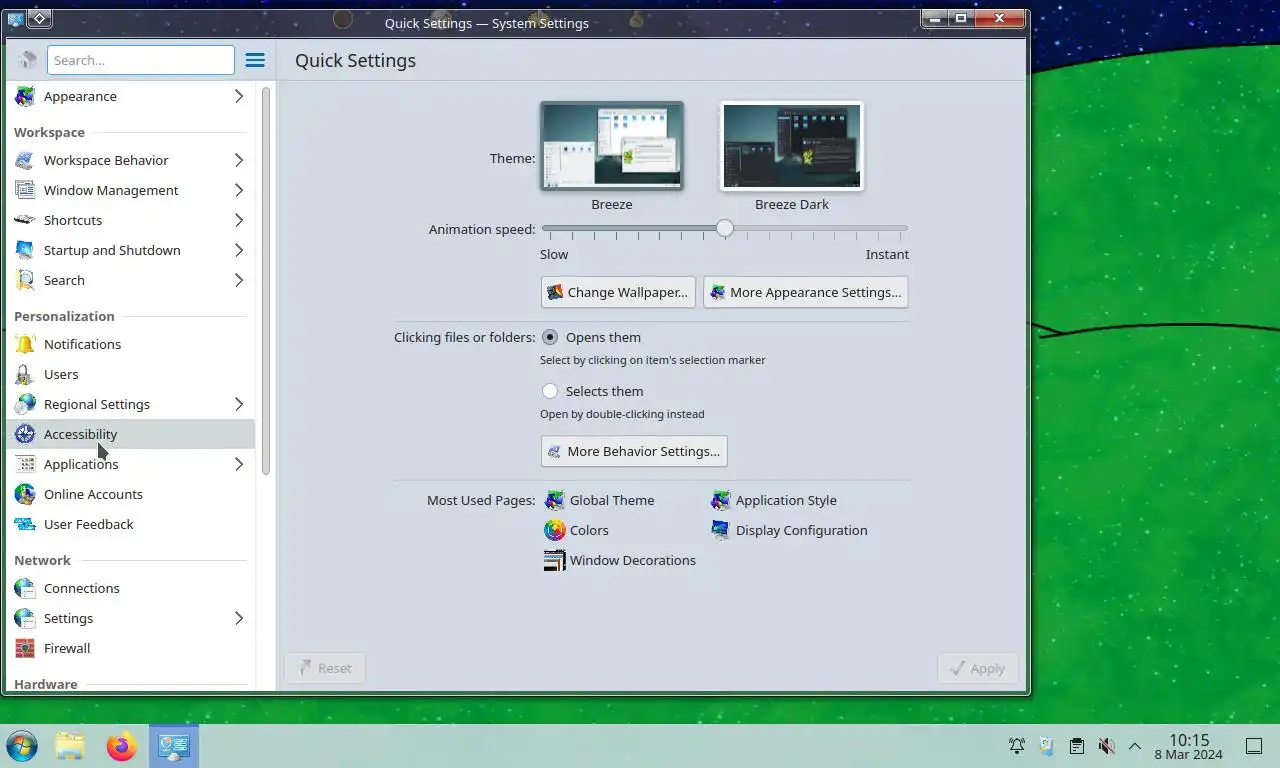Select the Breeze Dark theme thumbnail

[x=792, y=146]
